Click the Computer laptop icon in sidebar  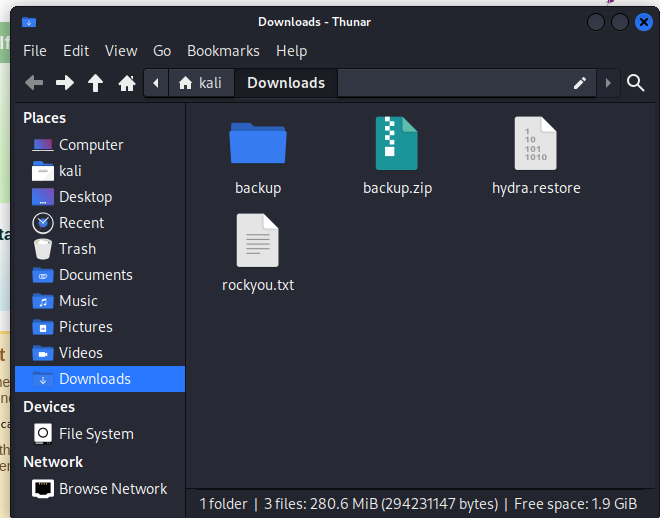[x=43, y=145]
